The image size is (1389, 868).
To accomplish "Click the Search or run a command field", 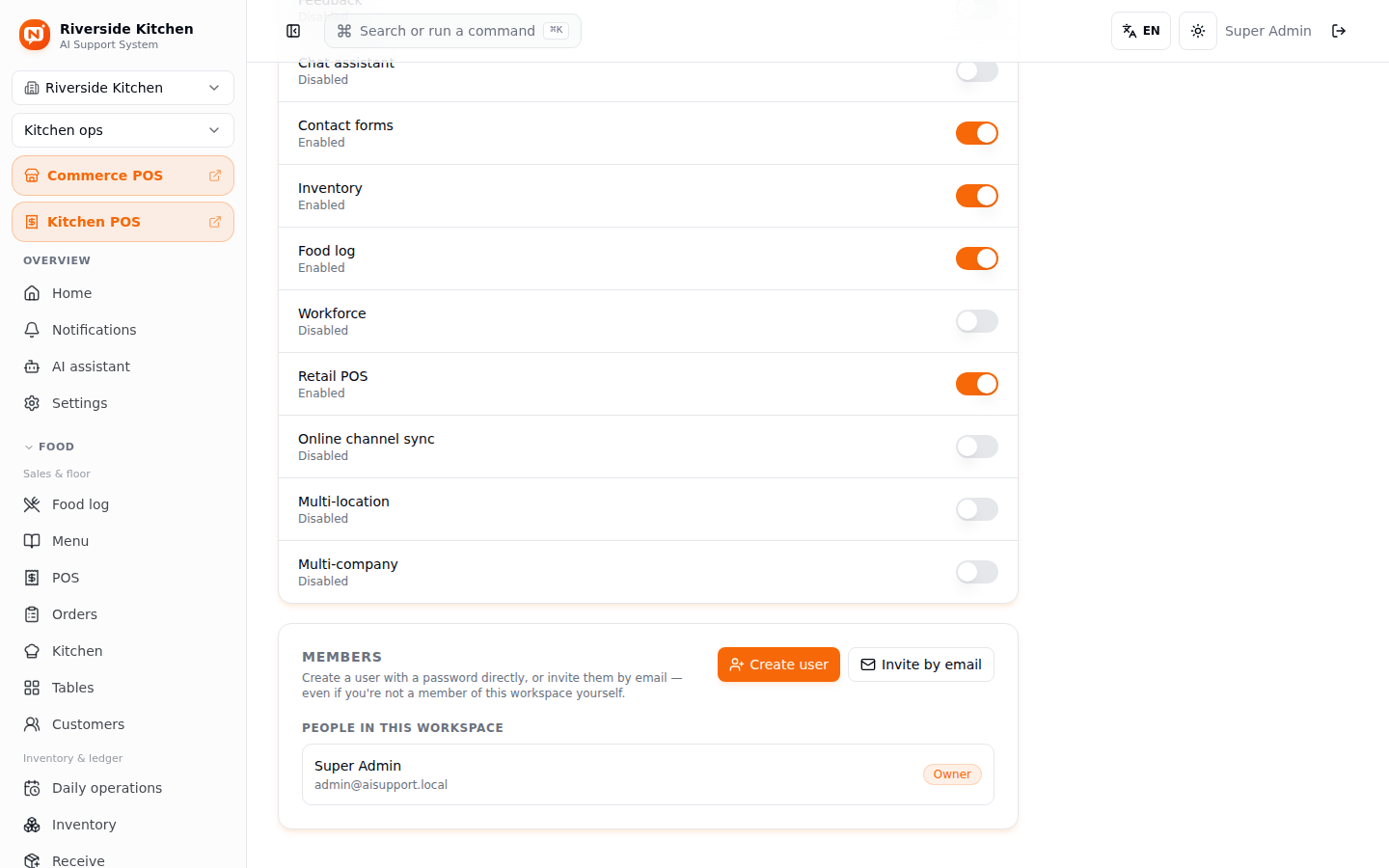I will point(452,31).
